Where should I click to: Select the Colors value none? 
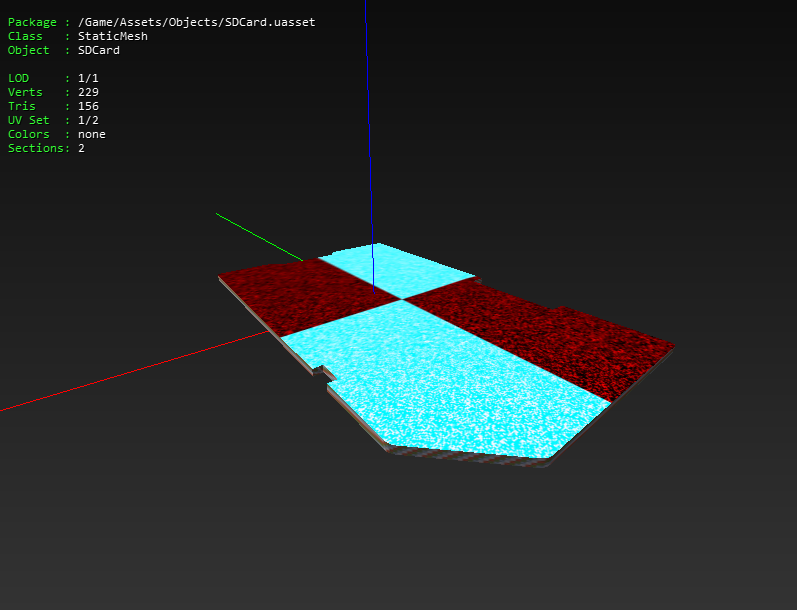(91, 134)
